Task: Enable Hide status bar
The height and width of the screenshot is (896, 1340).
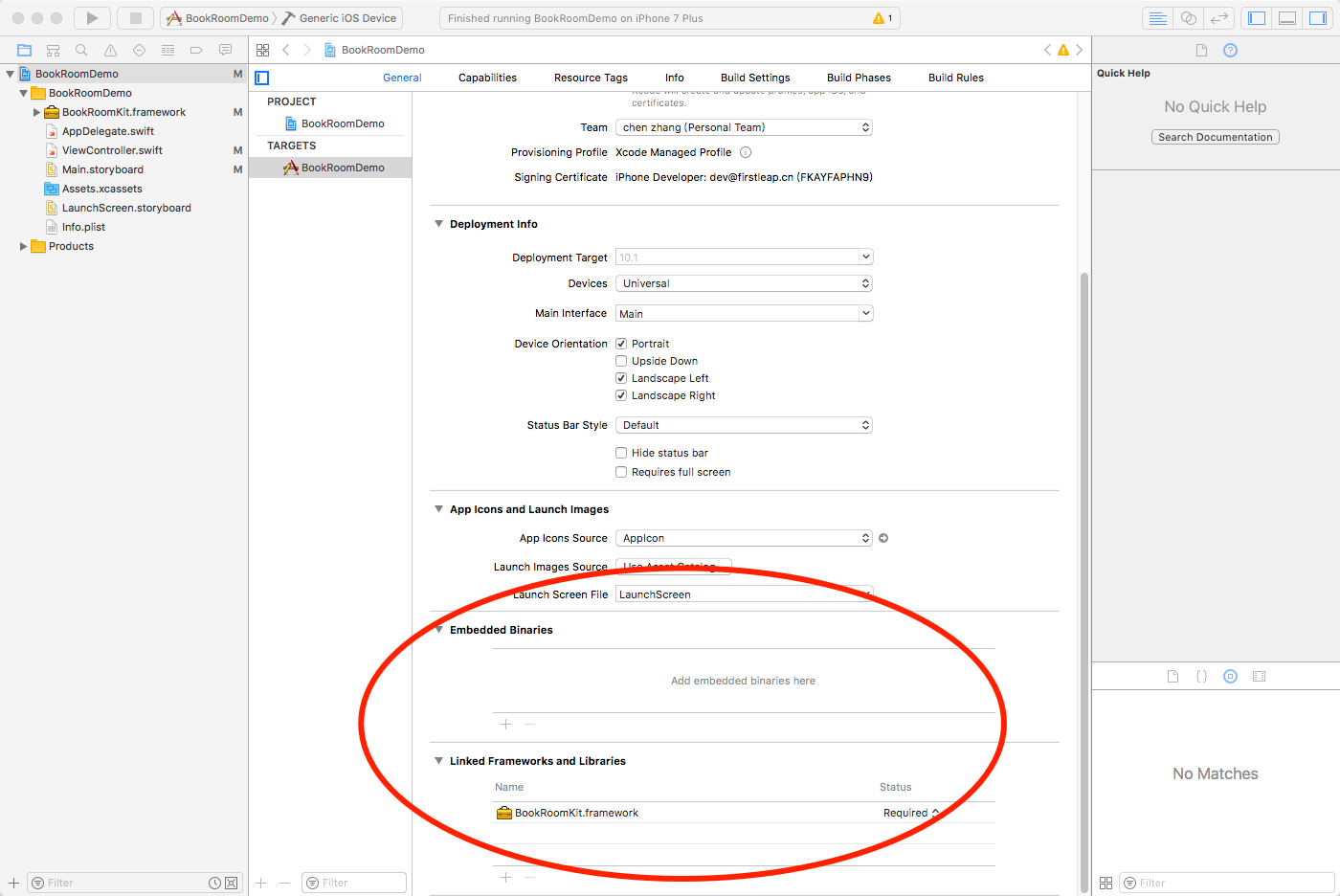Action: coord(621,453)
